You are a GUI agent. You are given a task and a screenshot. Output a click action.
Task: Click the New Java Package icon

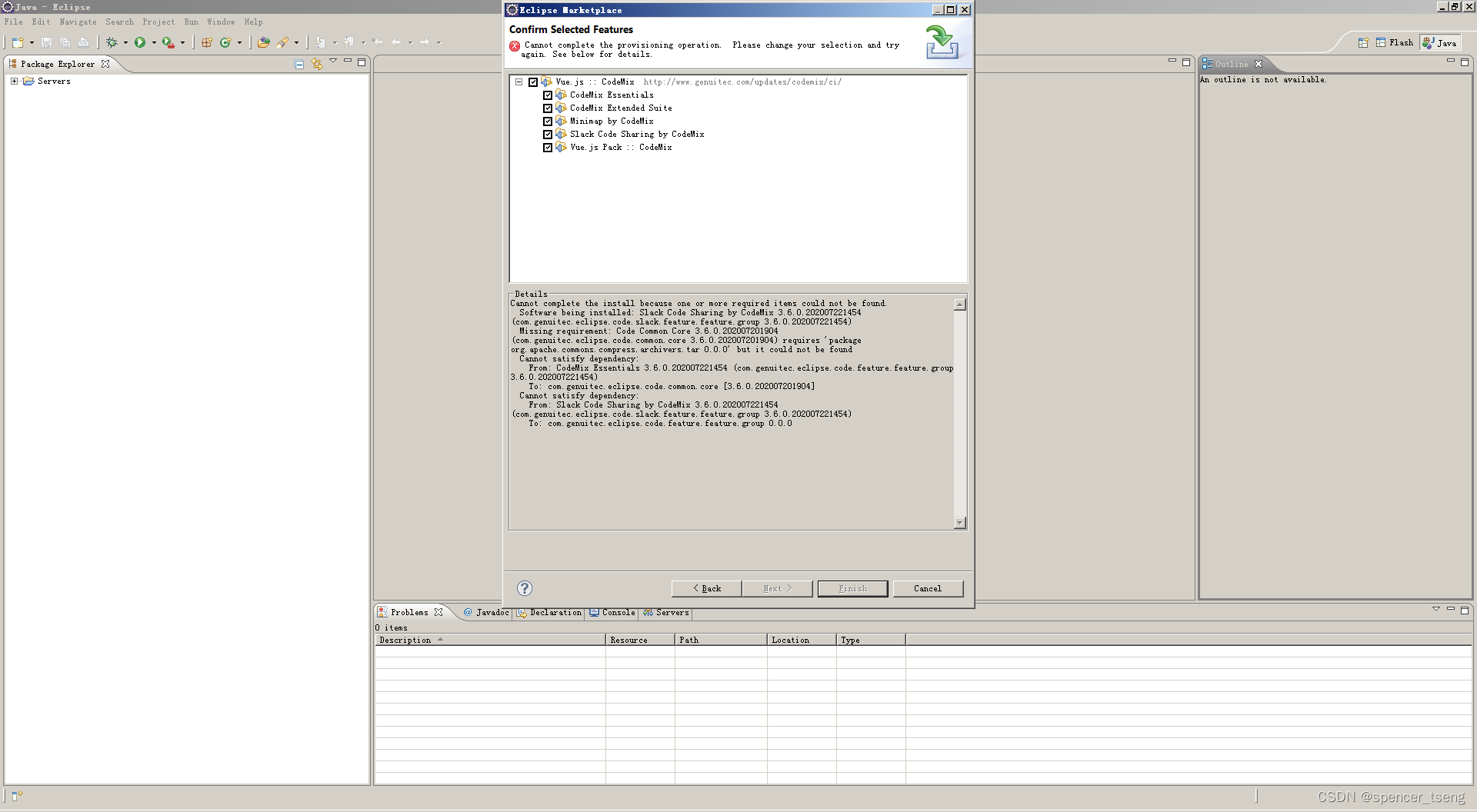pyautogui.click(x=207, y=42)
